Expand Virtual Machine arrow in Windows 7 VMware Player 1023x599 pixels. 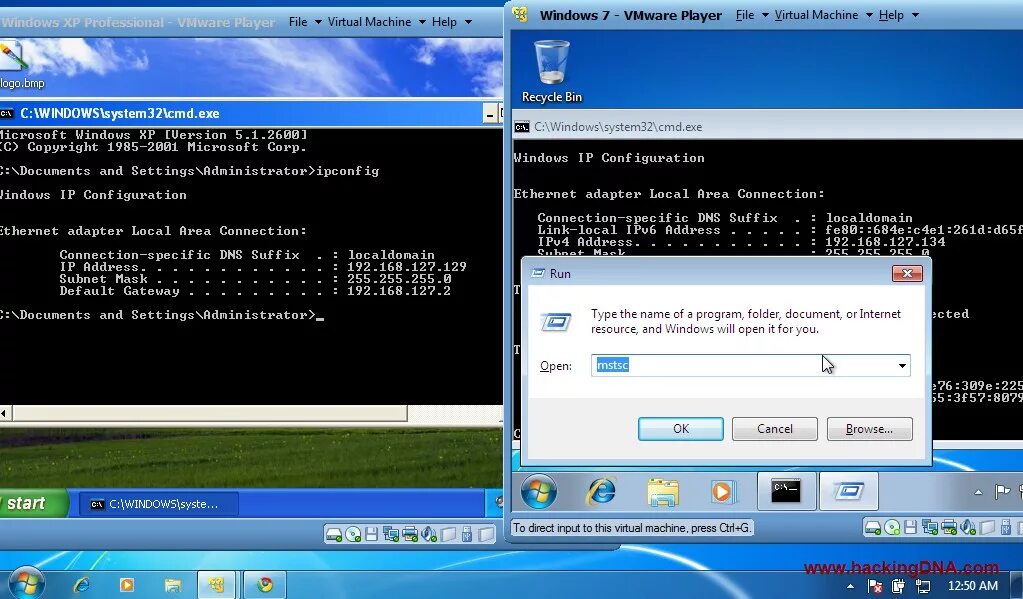click(869, 15)
